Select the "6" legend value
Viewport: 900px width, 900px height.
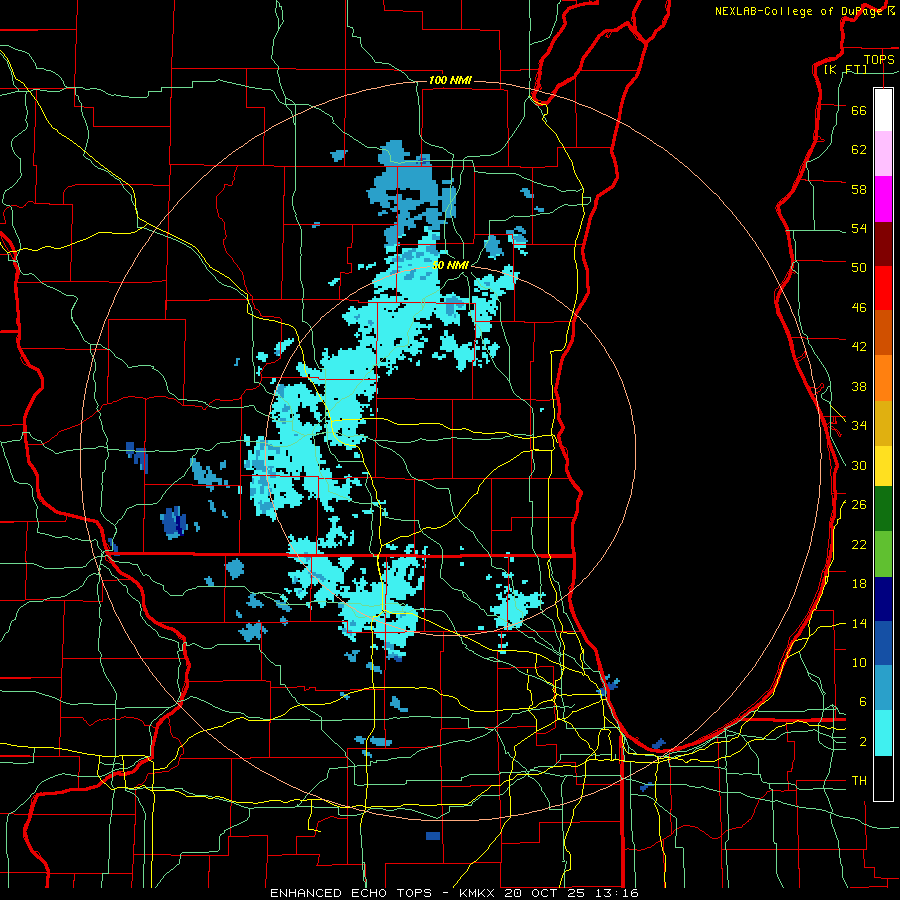point(862,702)
